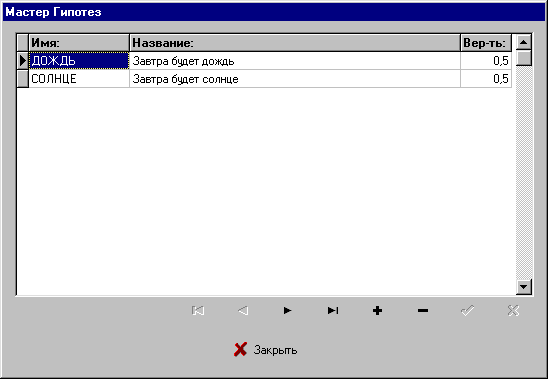
Task: Click the scrollbar up arrow
Action: click(x=524, y=42)
